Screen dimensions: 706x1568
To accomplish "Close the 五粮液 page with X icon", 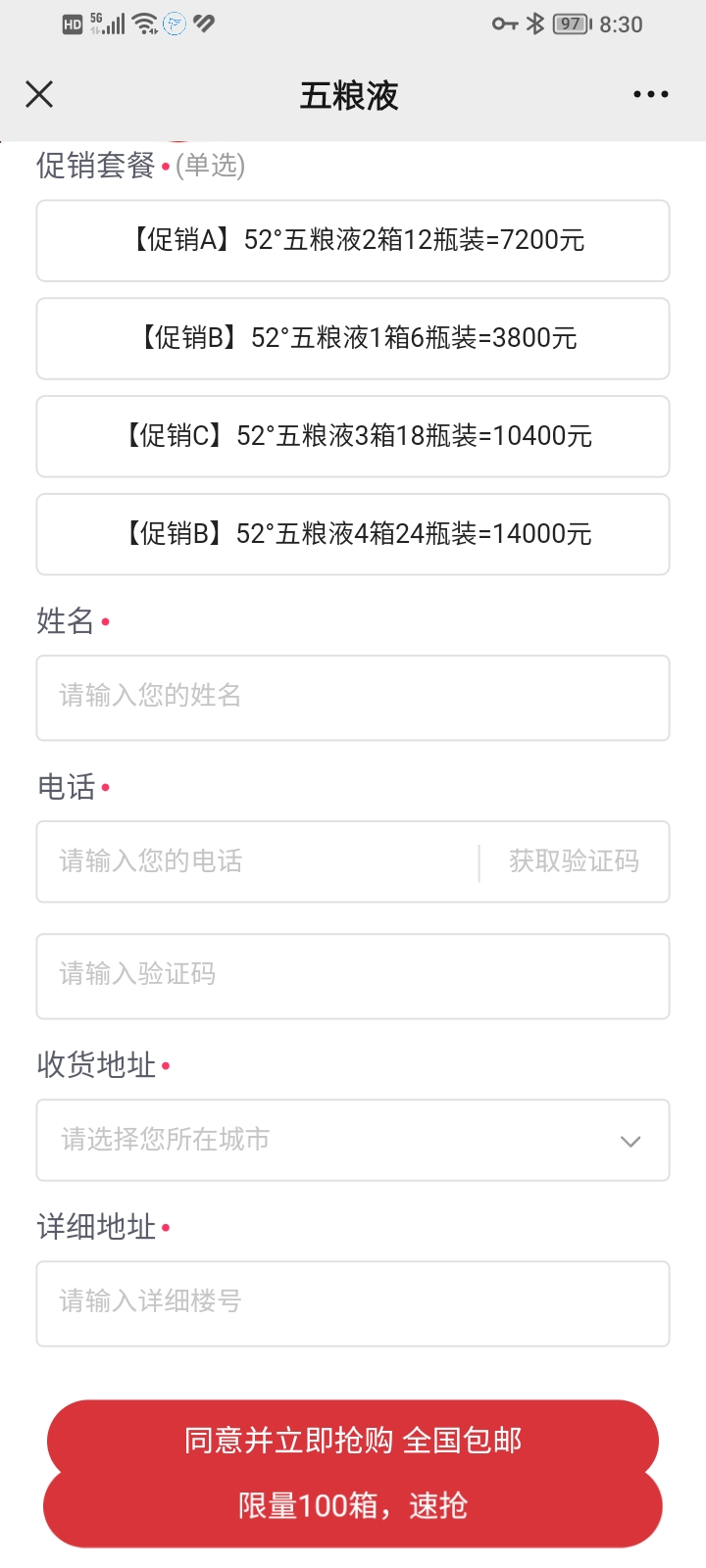I will [39, 94].
